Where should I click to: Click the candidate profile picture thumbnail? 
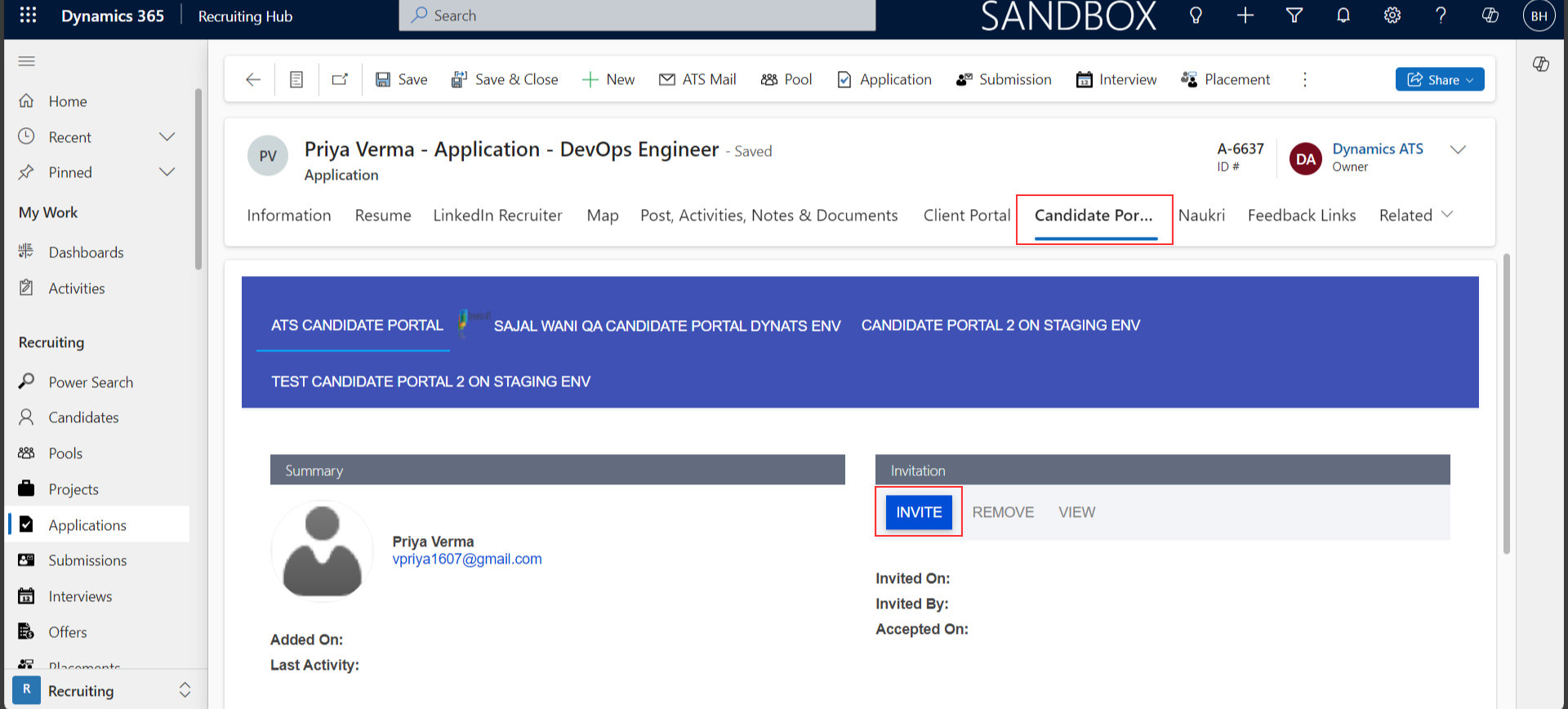click(x=322, y=551)
